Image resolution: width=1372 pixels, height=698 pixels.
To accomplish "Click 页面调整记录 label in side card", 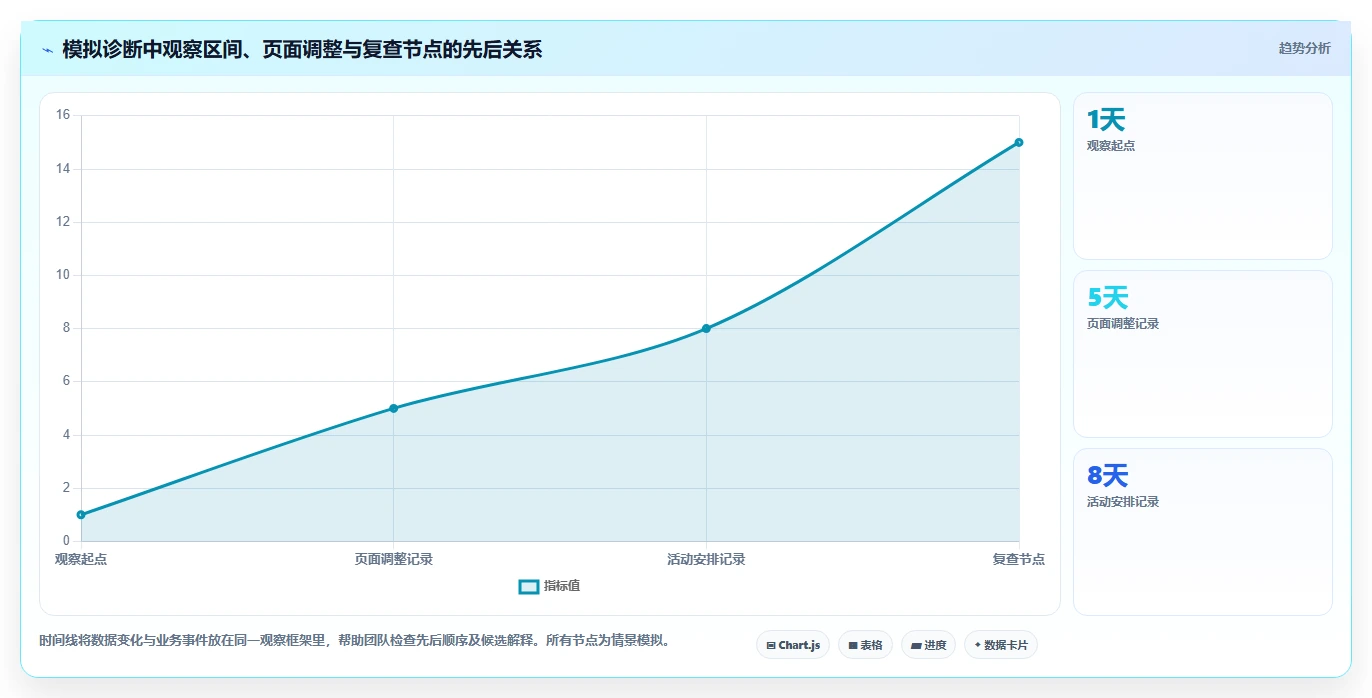I will 1123,323.
